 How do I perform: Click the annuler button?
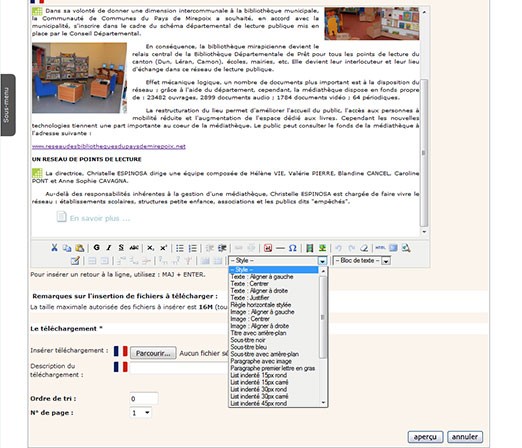click(x=465, y=437)
